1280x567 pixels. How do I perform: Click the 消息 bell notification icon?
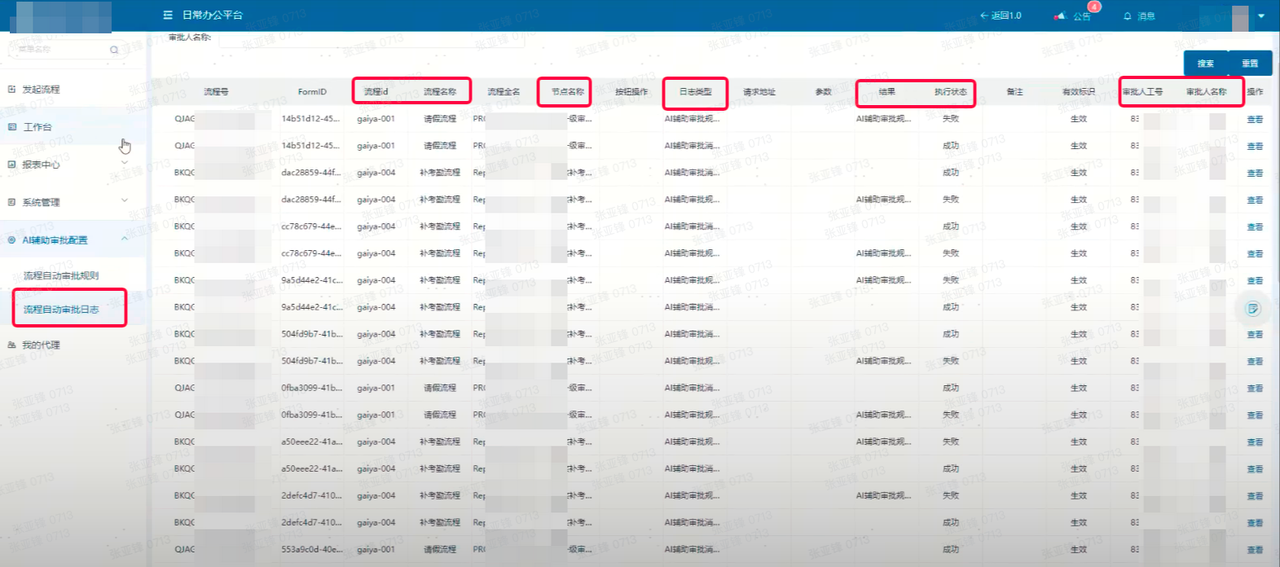click(x=1128, y=16)
